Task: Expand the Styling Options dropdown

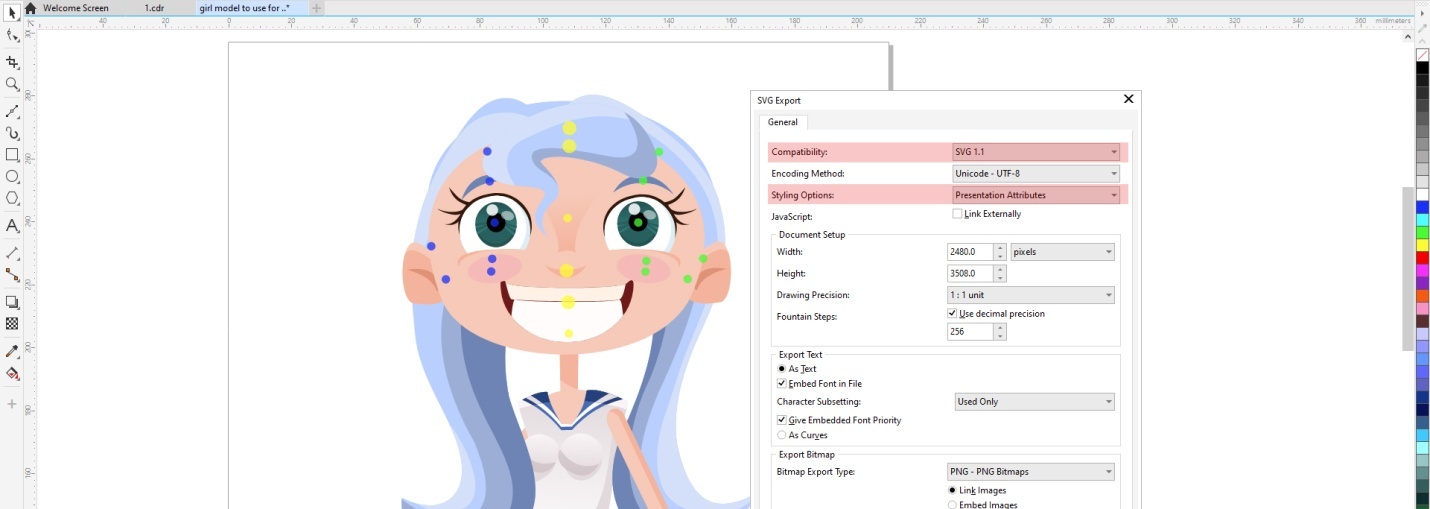Action: click(x=1035, y=195)
